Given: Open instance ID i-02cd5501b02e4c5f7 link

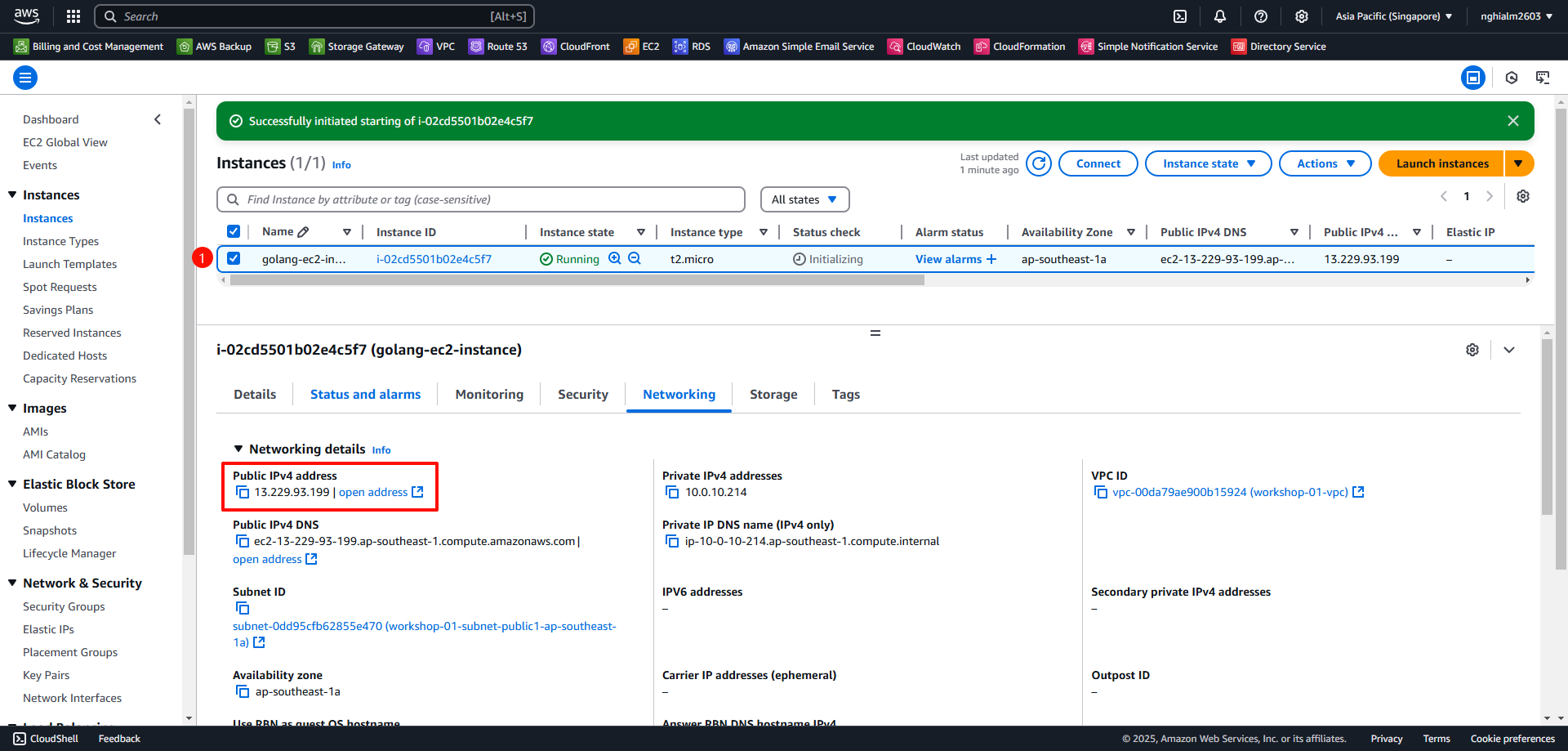Looking at the screenshot, I should point(434,259).
